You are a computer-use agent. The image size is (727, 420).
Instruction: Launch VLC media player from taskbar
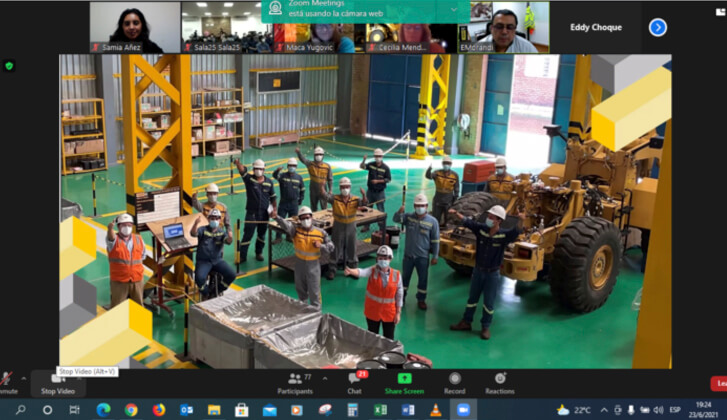pyautogui.click(x=435, y=410)
